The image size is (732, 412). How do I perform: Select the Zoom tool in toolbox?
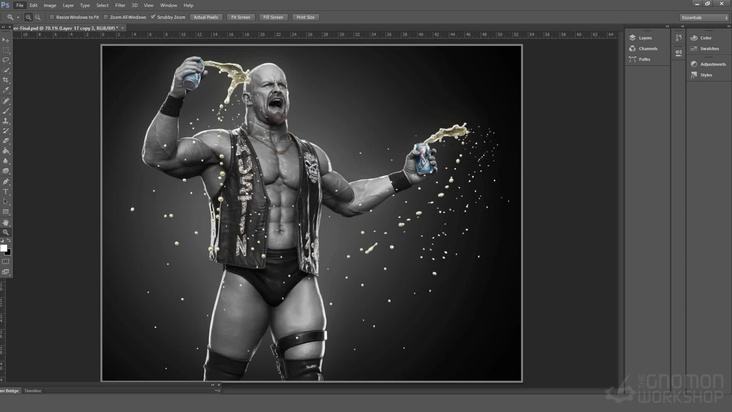click(6, 231)
